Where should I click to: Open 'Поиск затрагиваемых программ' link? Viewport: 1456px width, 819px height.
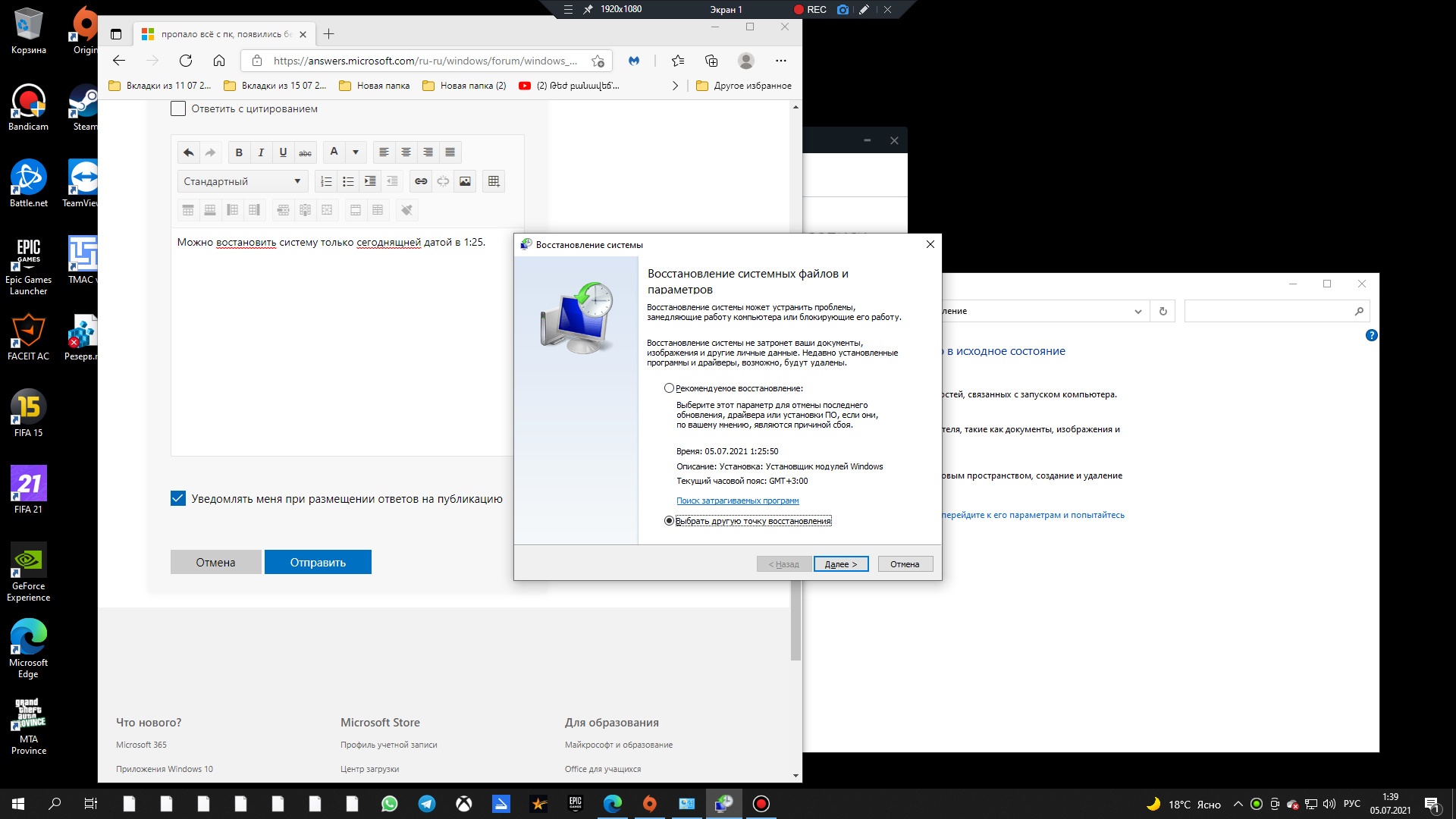737,500
